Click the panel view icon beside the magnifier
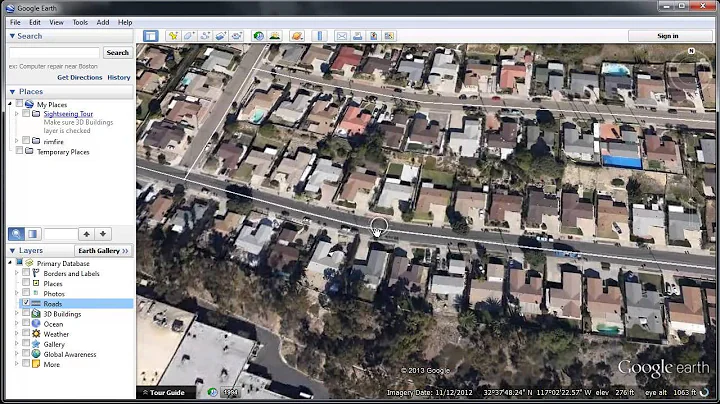Image resolution: width=720 pixels, height=404 pixels. [33, 234]
